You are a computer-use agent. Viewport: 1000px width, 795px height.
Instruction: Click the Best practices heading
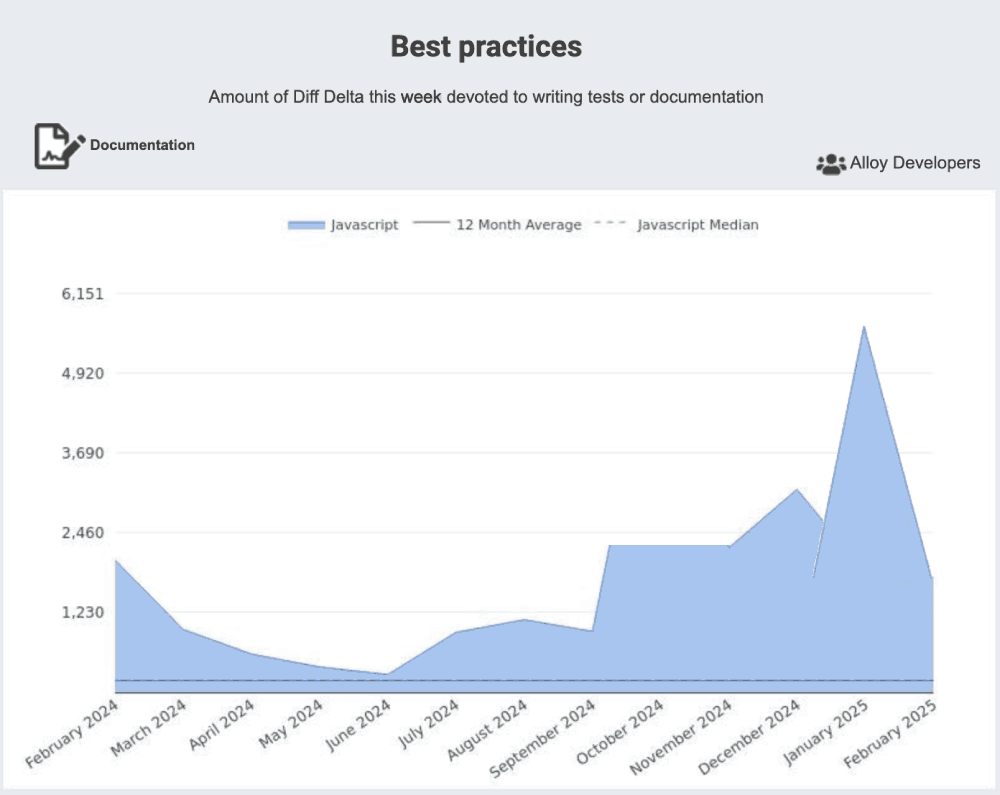[486, 46]
